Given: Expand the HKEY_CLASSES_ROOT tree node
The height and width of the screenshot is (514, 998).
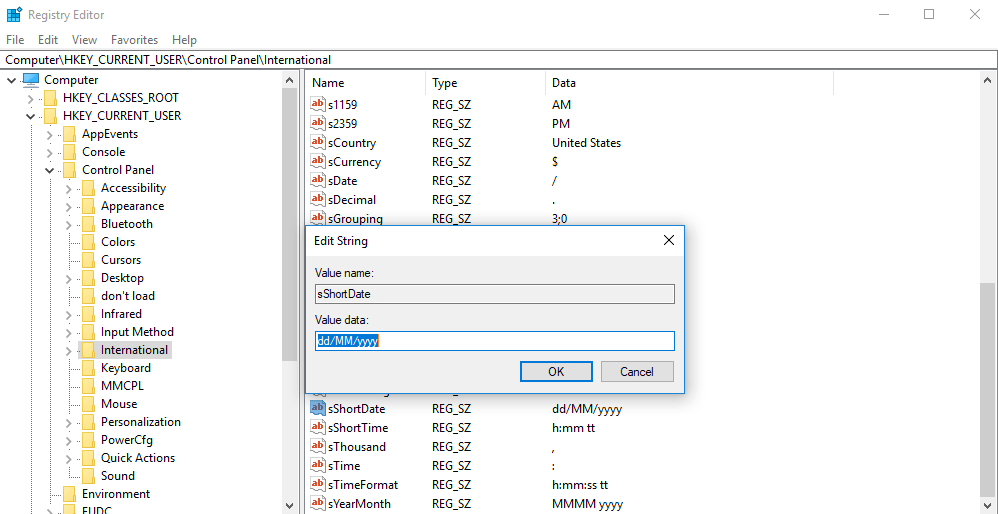Looking at the screenshot, I should click(31, 98).
